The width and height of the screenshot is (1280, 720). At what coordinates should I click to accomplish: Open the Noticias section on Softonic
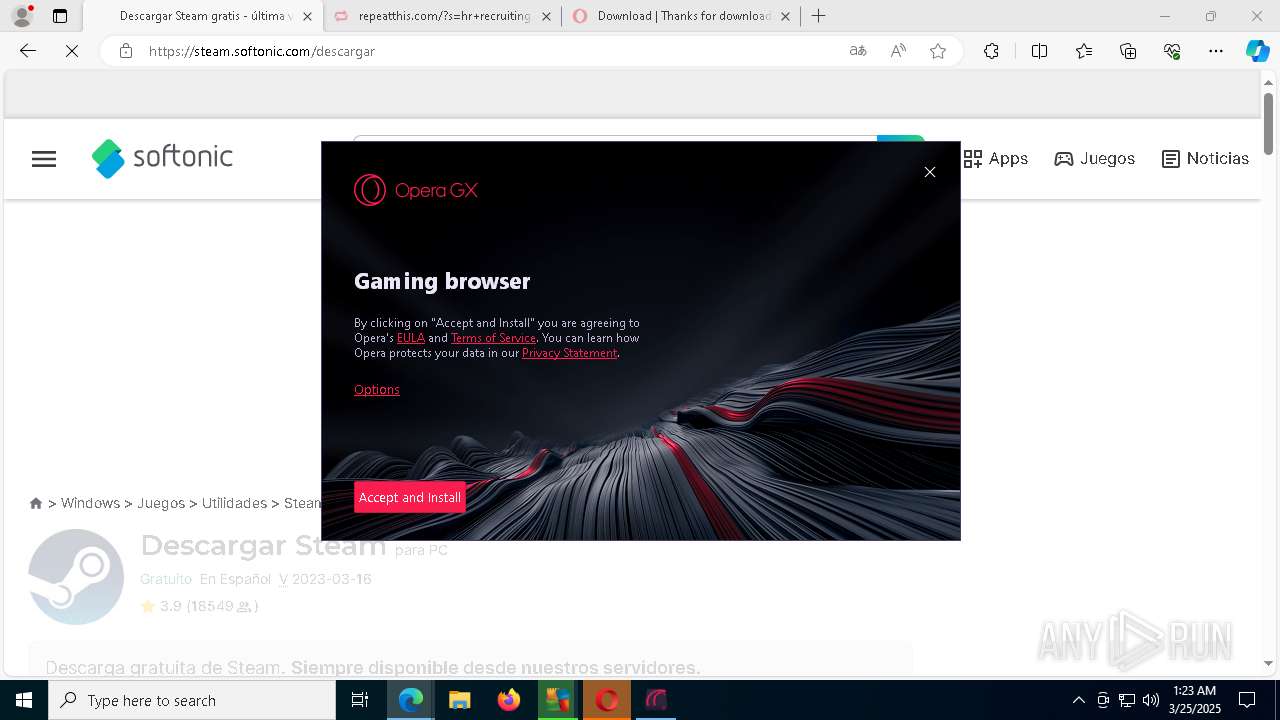pyautogui.click(x=1206, y=159)
